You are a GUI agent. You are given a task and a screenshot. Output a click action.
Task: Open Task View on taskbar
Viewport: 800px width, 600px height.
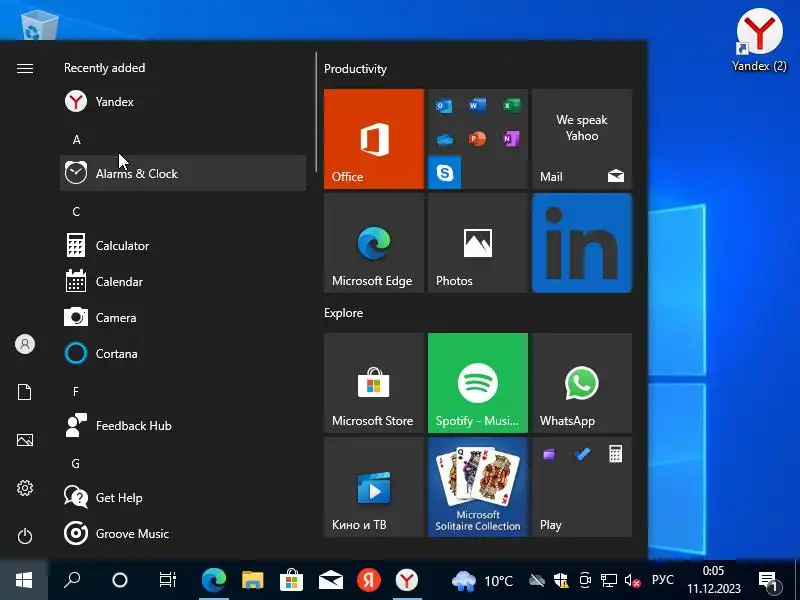(x=167, y=580)
